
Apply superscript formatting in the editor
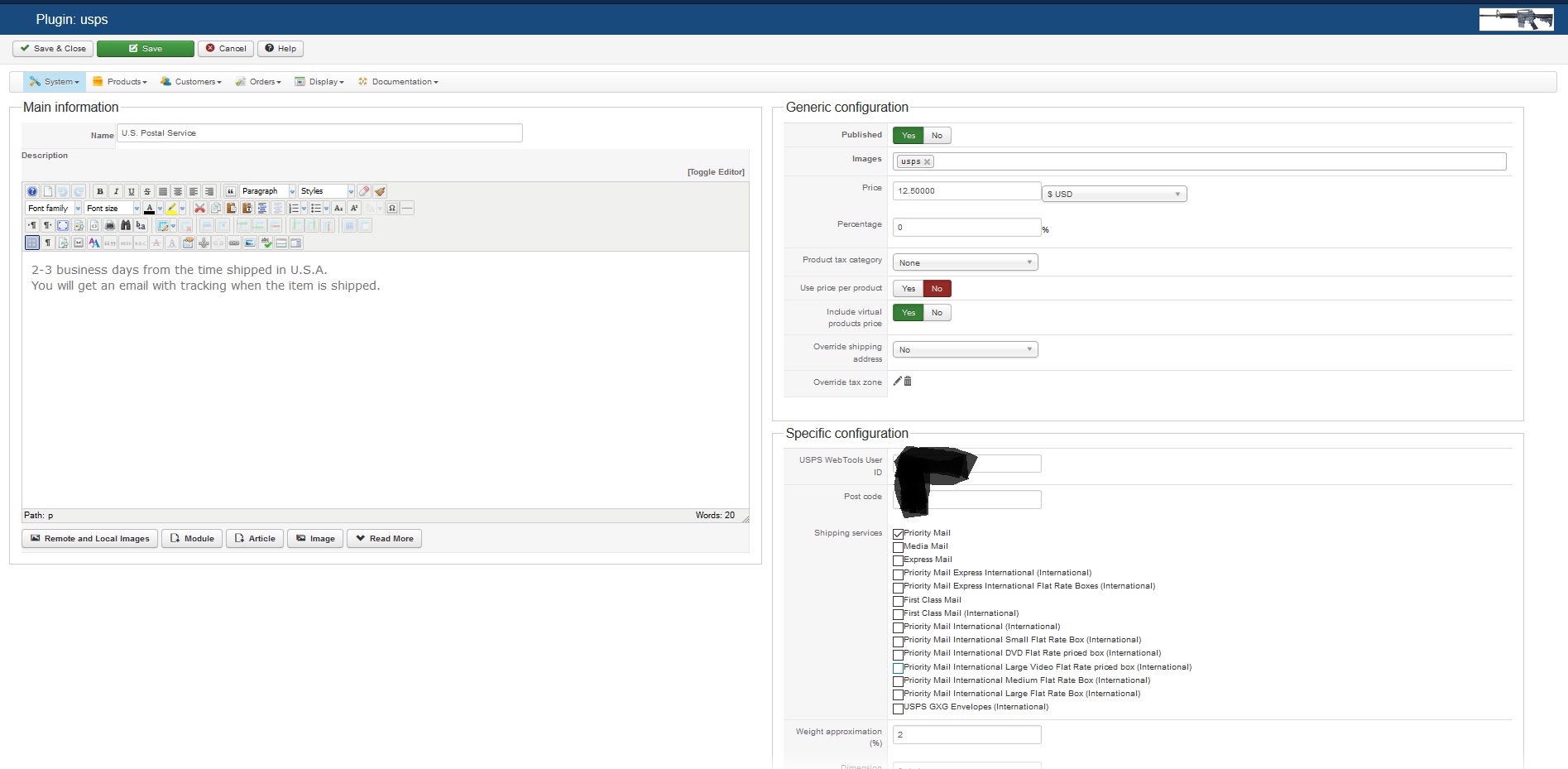pyautogui.click(x=354, y=209)
